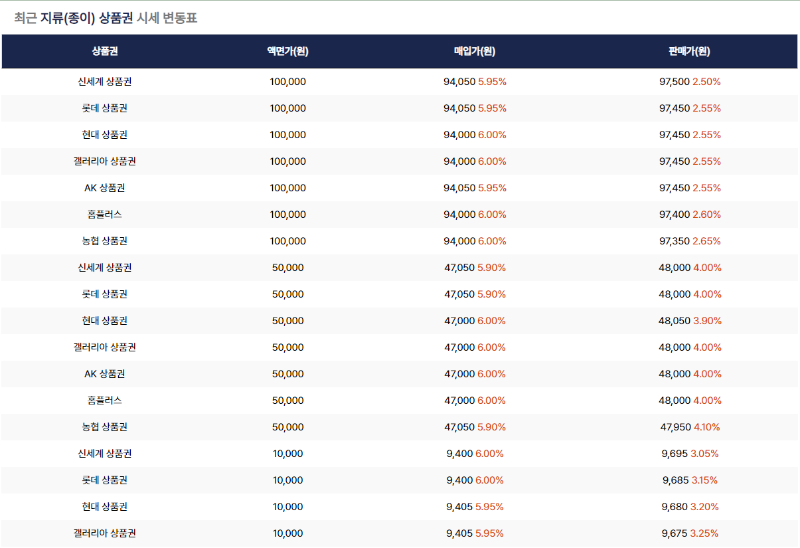Click the 100,000 face value of 롯데 상품권

pyautogui.click(x=288, y=108)
